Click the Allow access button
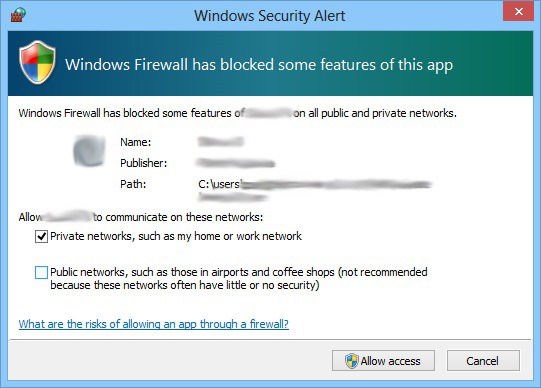This screenshot has height=388, width=541. 383,361
